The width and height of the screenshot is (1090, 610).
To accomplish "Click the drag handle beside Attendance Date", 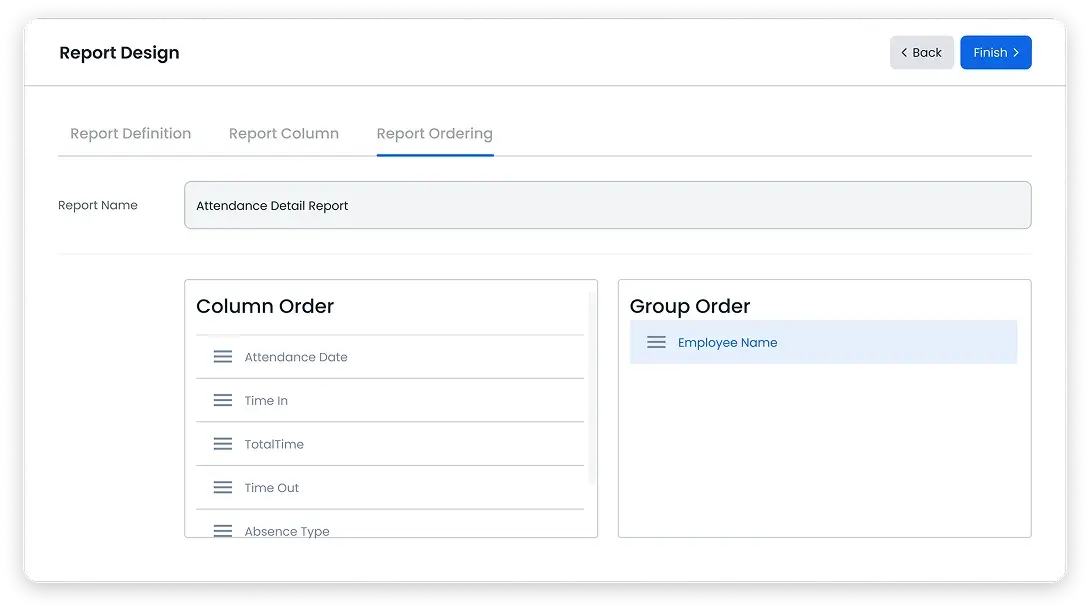I will point(222,357).
